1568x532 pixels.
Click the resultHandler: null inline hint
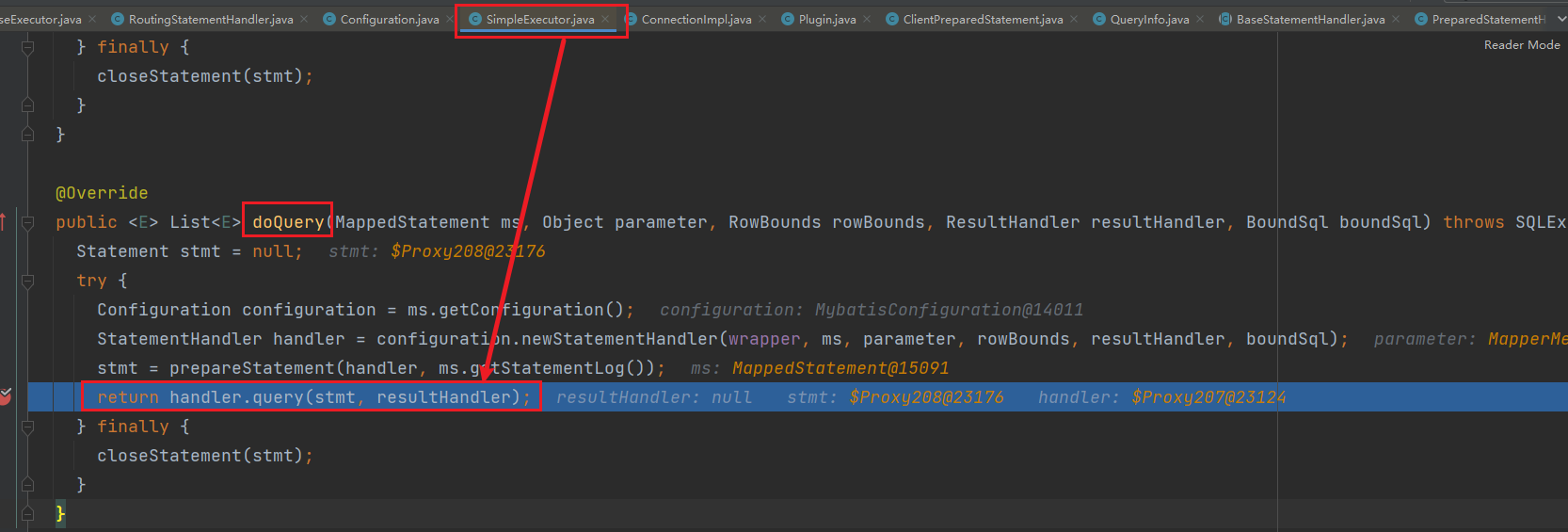[654, 397]
